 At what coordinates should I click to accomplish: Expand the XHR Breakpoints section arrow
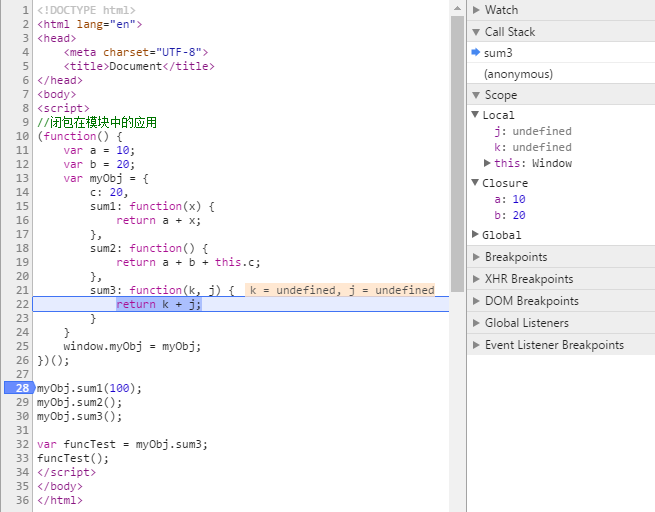click(476, 279)
